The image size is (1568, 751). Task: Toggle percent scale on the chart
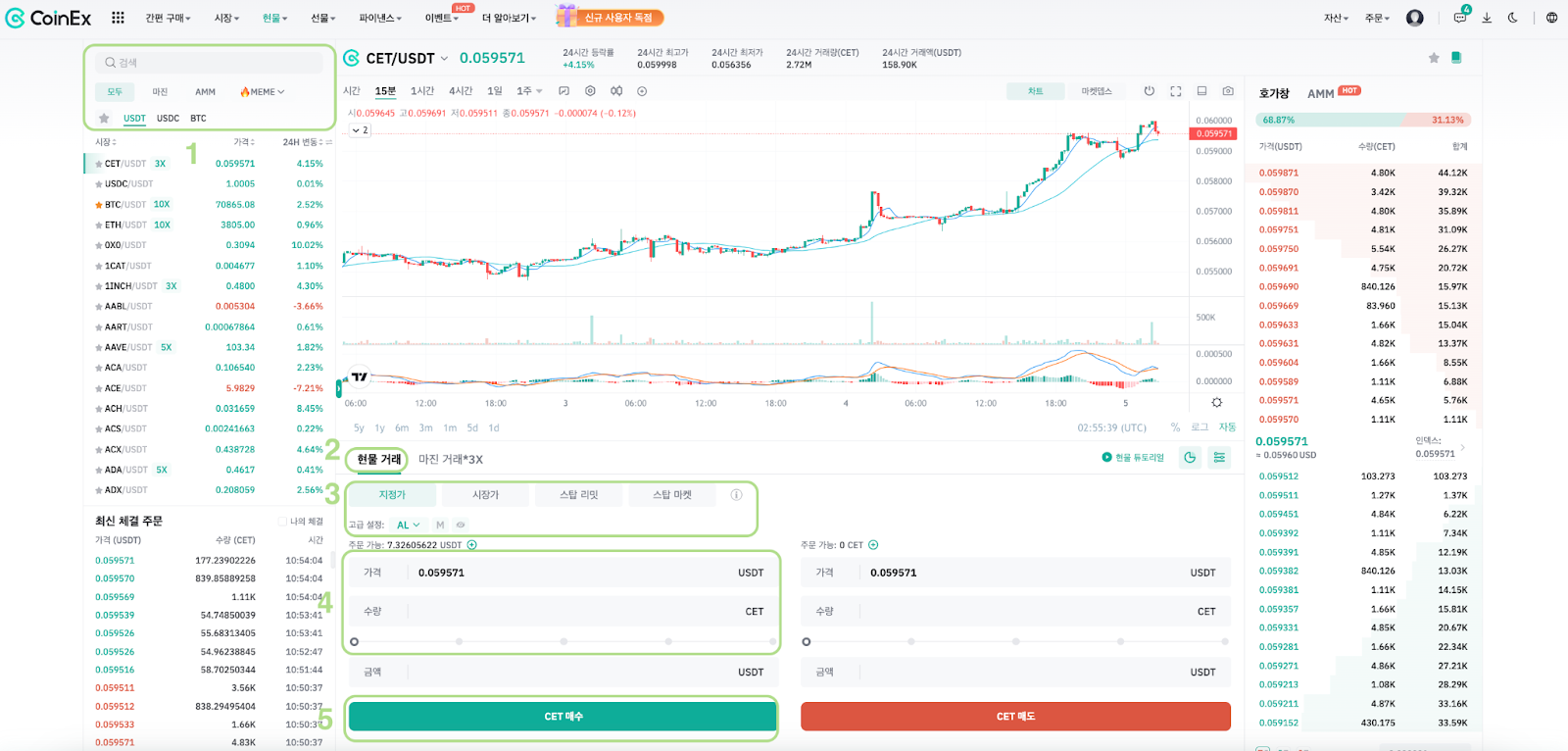(x=1175, y=427)
